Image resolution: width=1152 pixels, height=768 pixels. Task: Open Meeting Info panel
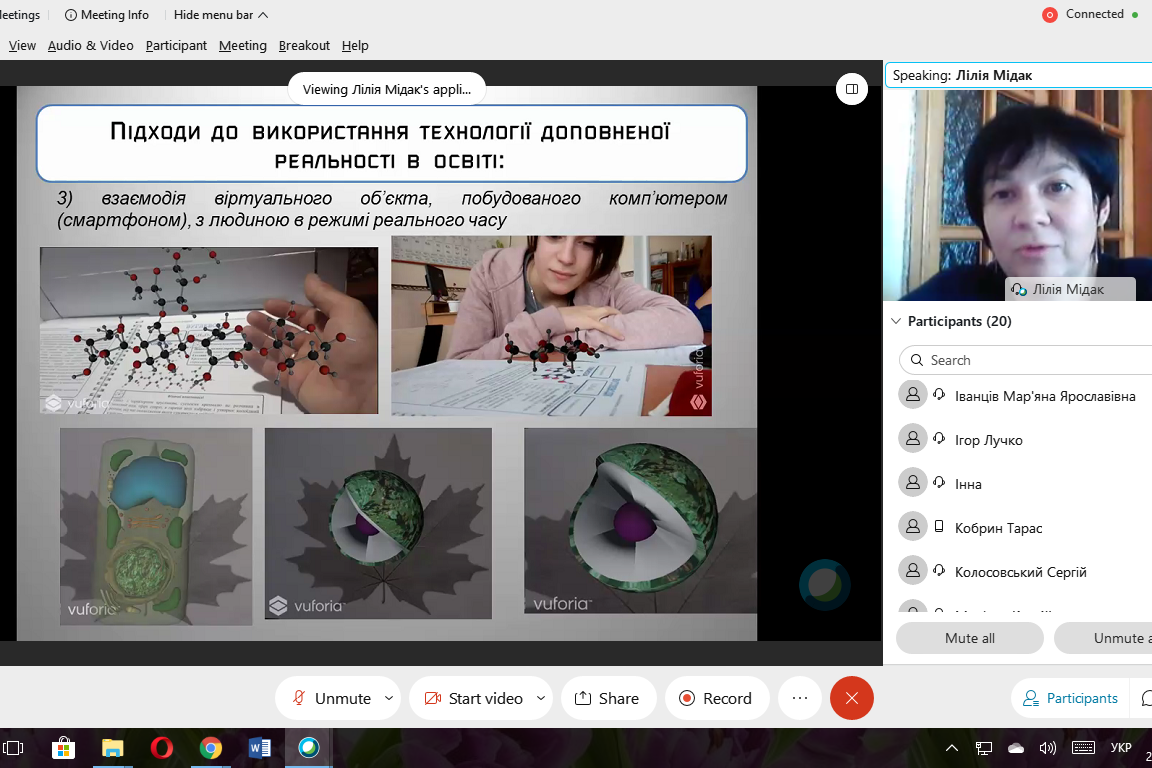coord(106,15)
